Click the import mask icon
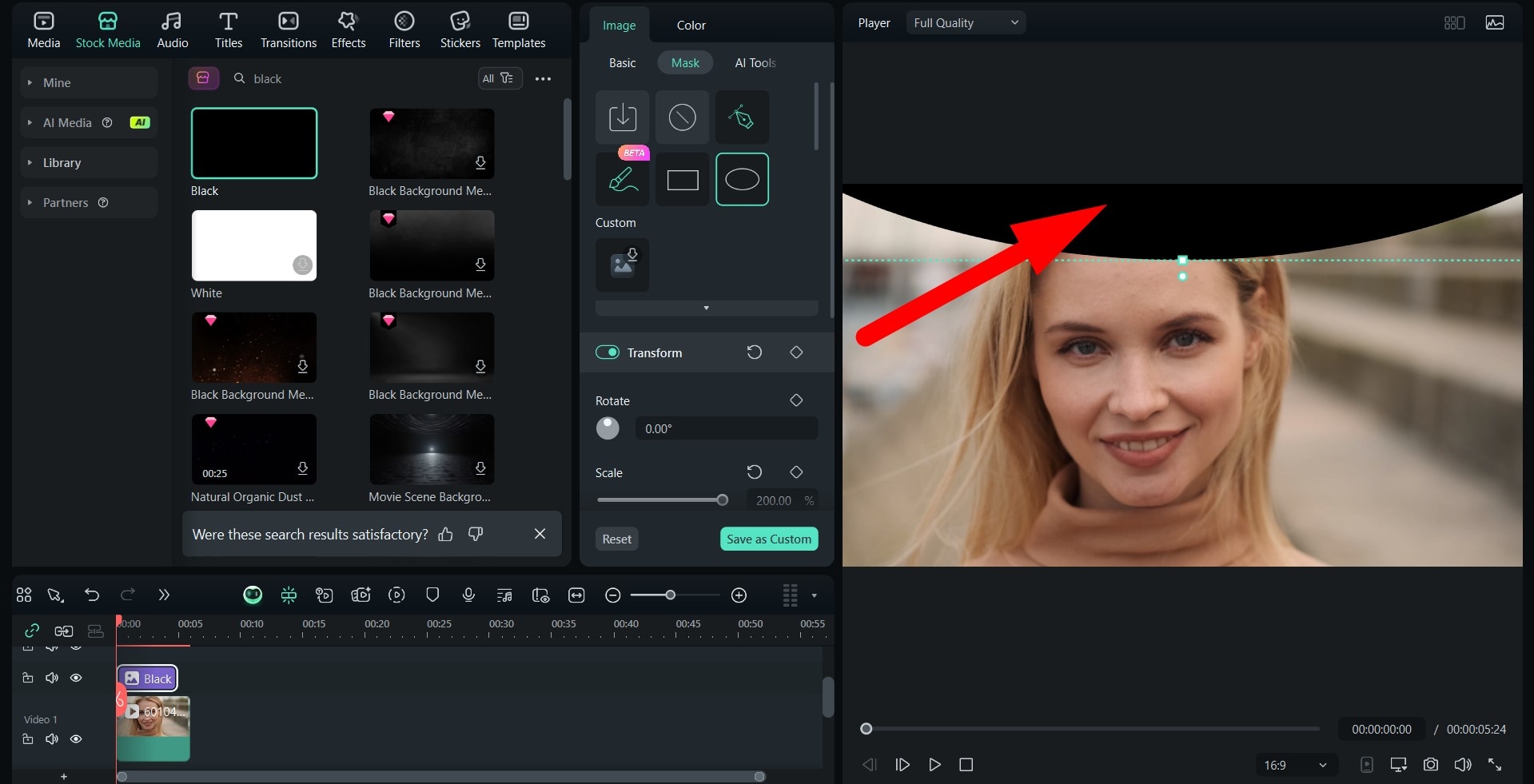 point(622,117)
